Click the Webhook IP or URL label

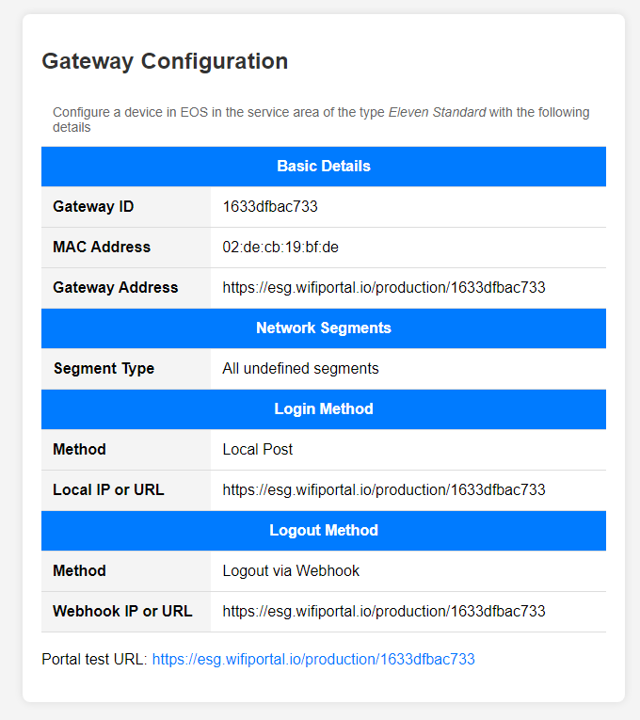click(123, 611)
